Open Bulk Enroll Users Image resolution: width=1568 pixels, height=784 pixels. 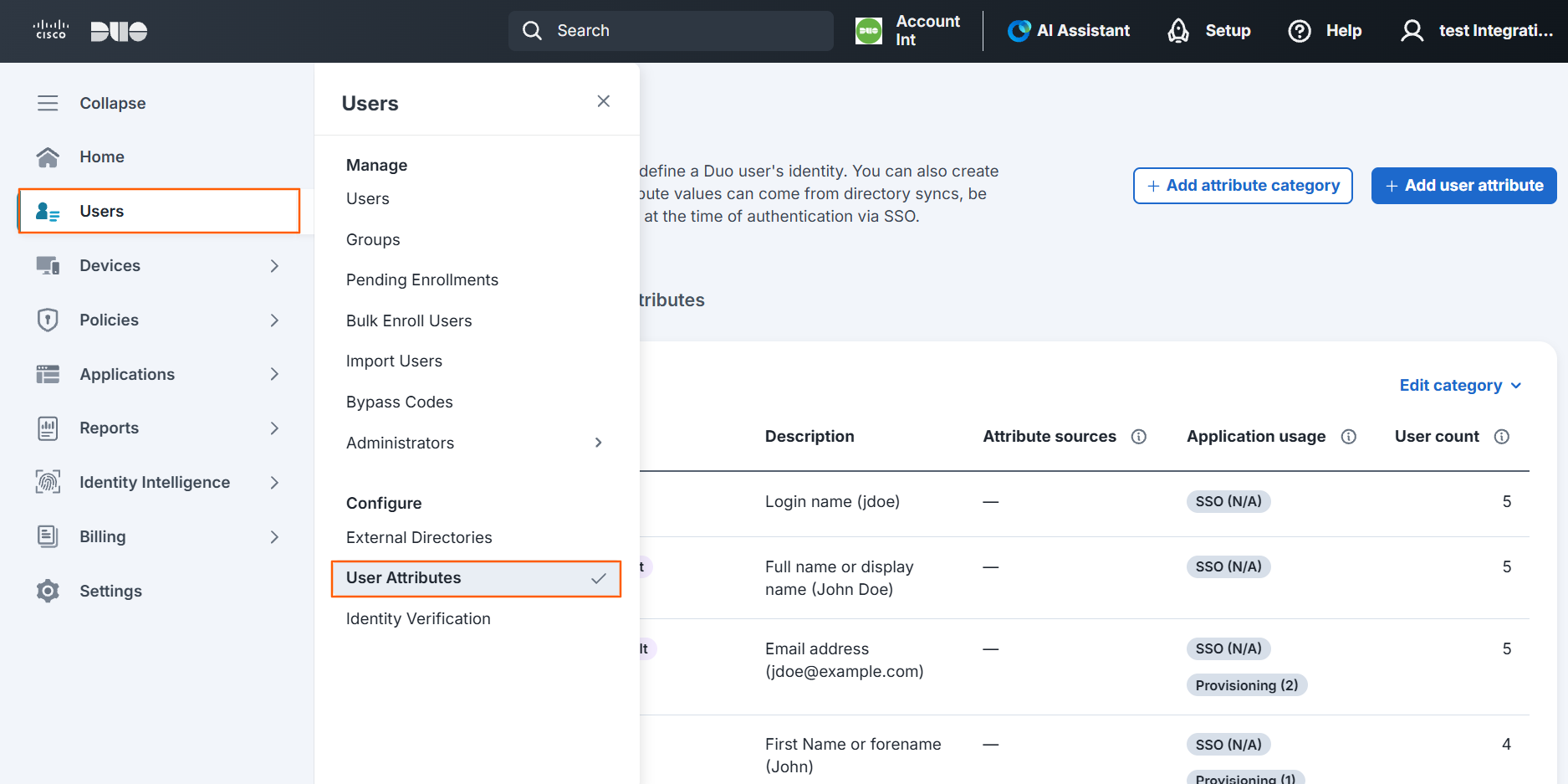(x=409, y=321)
